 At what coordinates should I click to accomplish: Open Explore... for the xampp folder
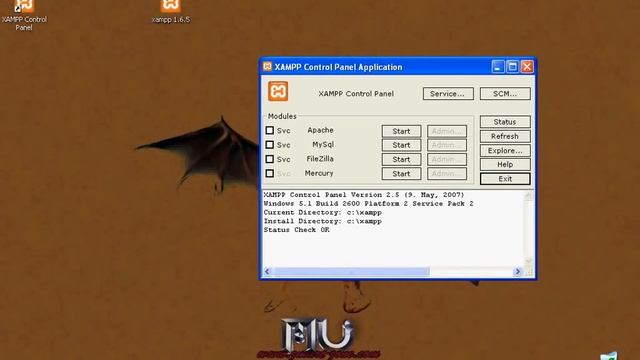click(505, 150)
